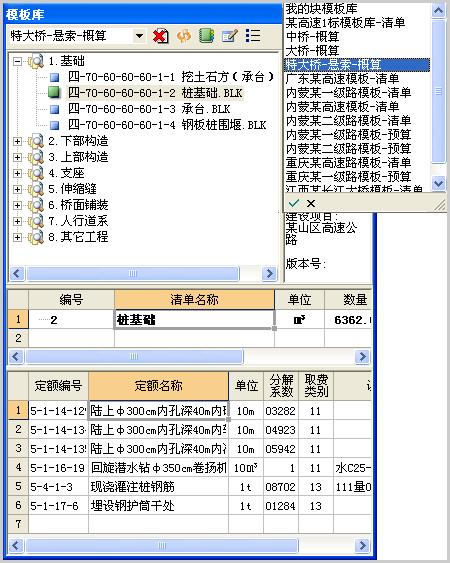Confirm selection with the green checkmark
450x563 pixels.
pos(294,203)
